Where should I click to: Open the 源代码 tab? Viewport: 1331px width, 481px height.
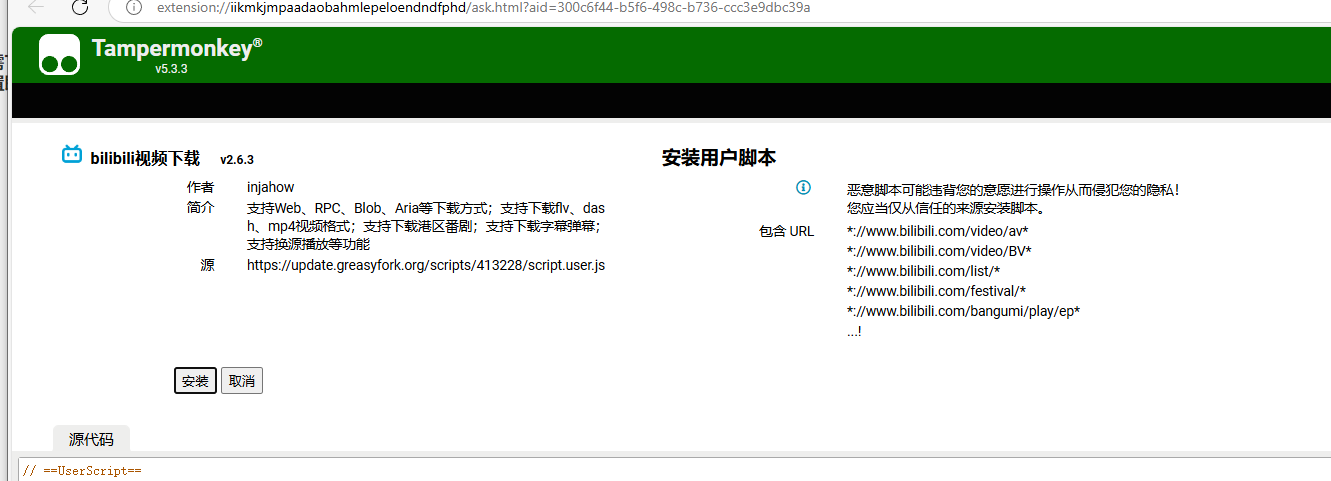pos(91,439)
